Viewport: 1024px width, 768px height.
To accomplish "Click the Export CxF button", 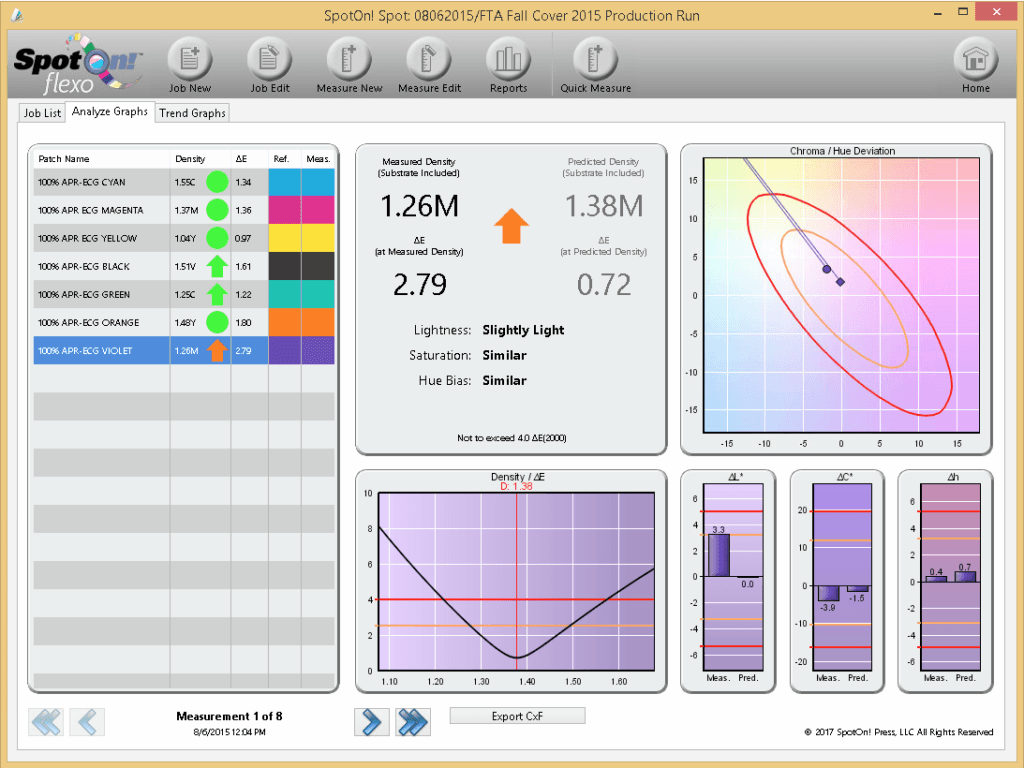I will click(517, 715).
